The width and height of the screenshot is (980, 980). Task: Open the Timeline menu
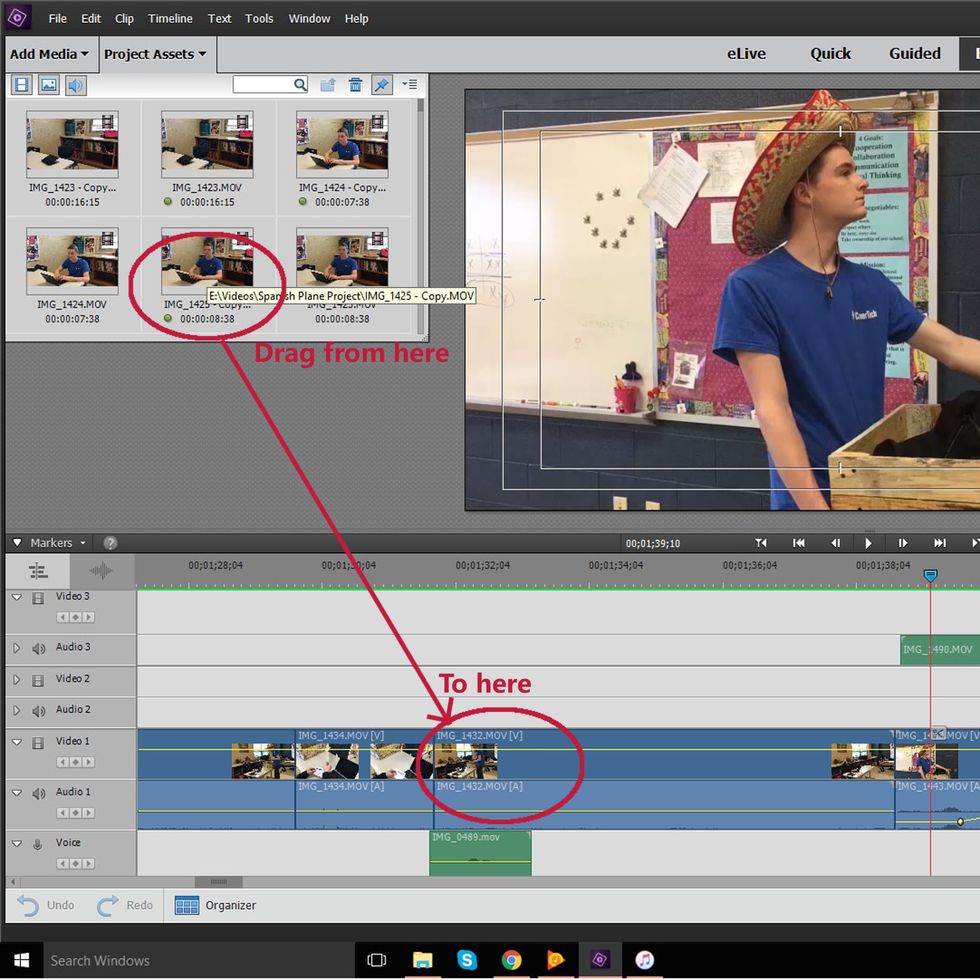coord(170,18)
